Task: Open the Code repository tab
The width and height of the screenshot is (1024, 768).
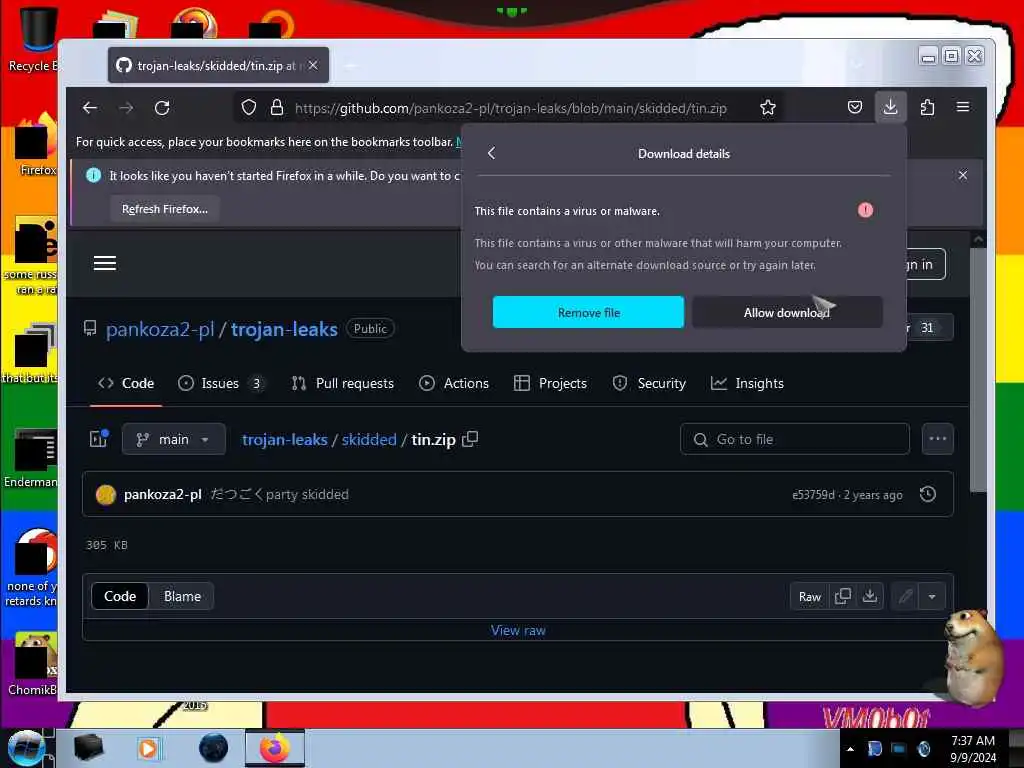Action: pos(126,383)
